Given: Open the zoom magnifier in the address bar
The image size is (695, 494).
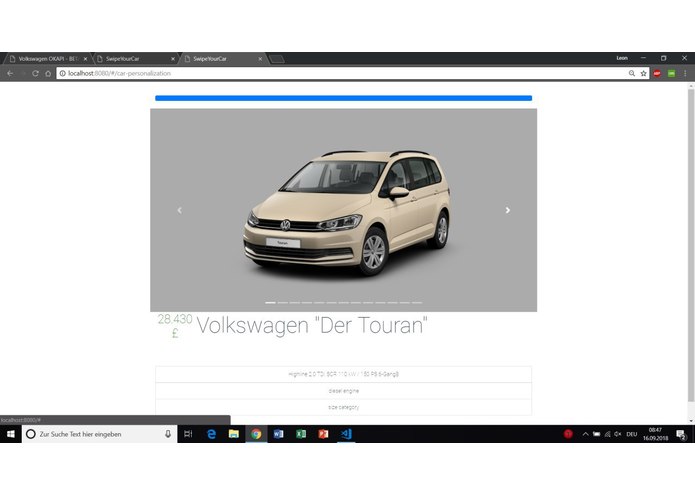Looking at the screenshot, I should pyautogui.click(x=632, y=74).
